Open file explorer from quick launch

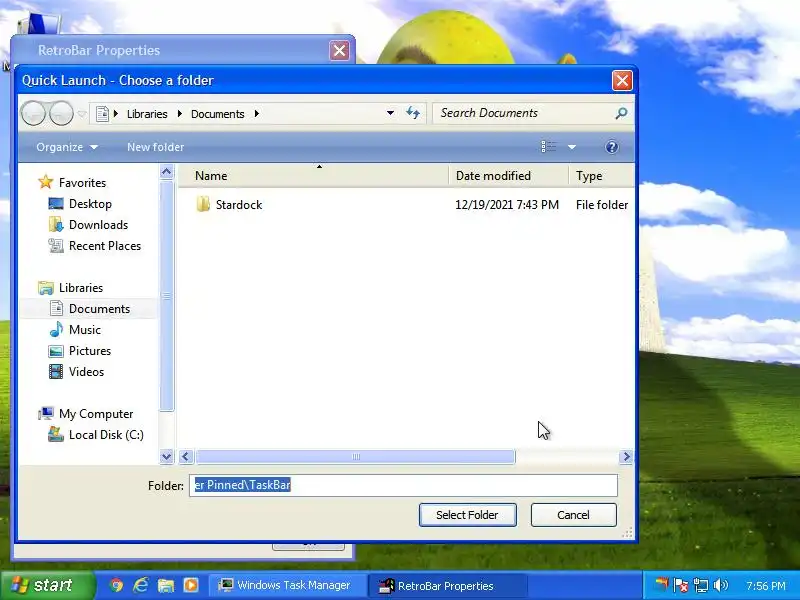click(x=166, y=585)
